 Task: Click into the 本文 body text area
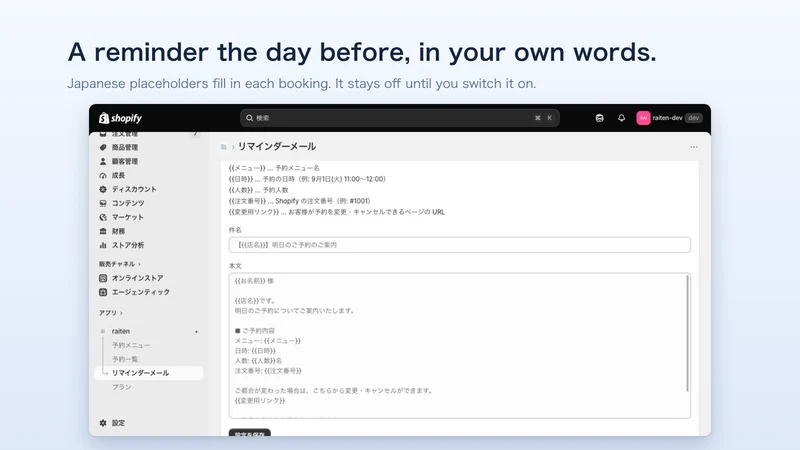point(460,346)
